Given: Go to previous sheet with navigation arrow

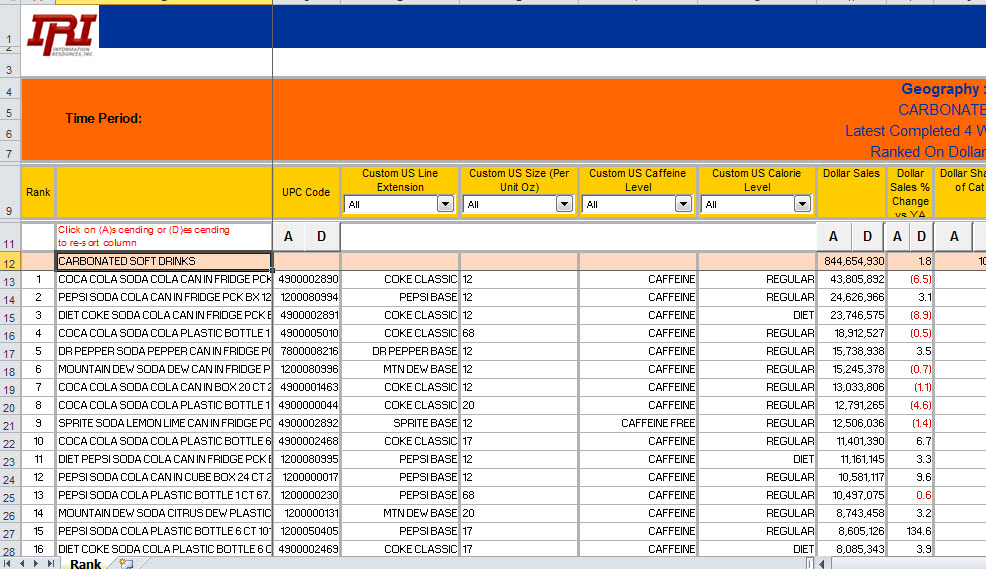Looking at the screenshot, I should (x=22, y=563).
